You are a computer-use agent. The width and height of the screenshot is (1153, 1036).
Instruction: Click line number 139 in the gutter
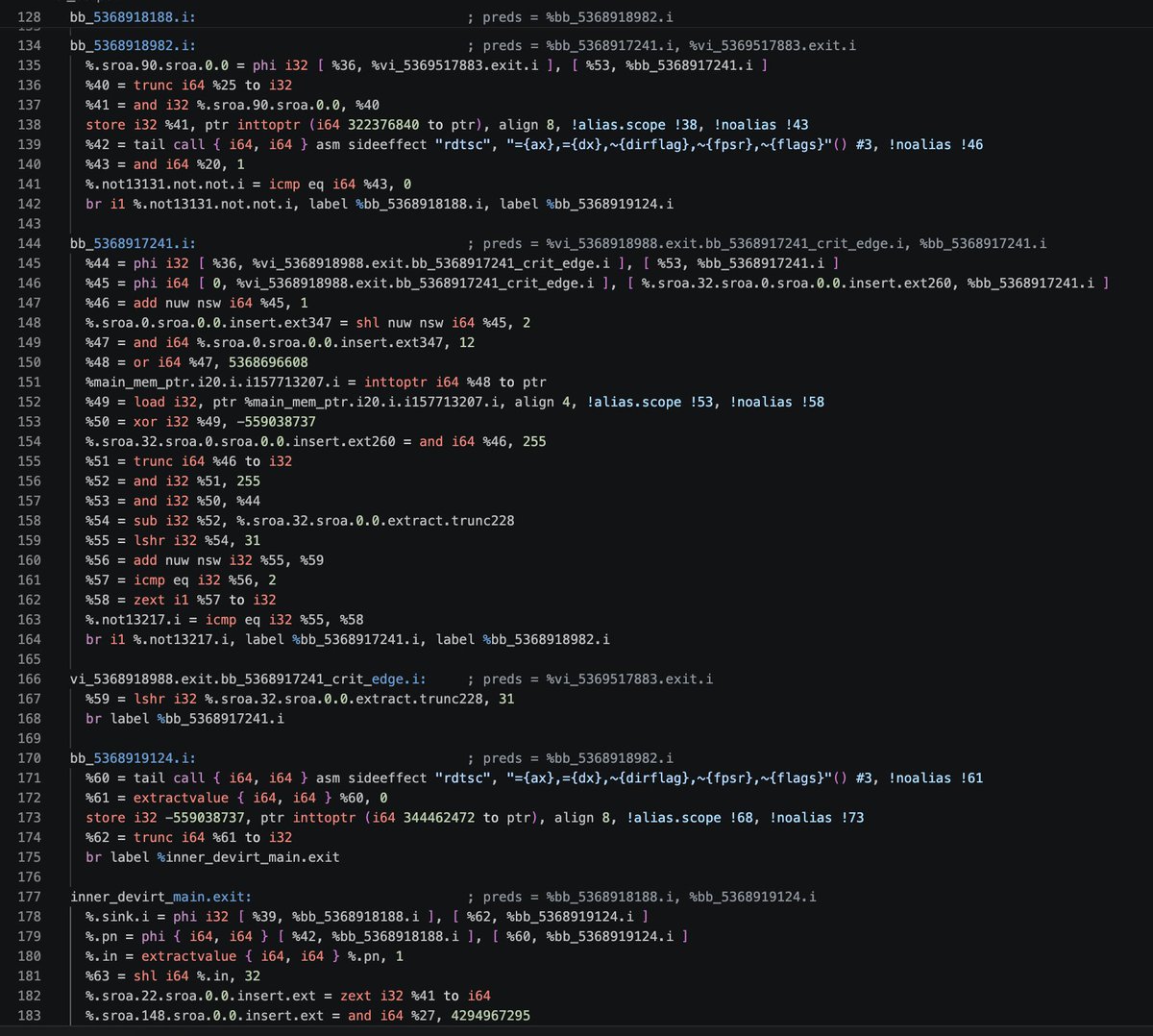pyautogui.click(x=29, y=144)
